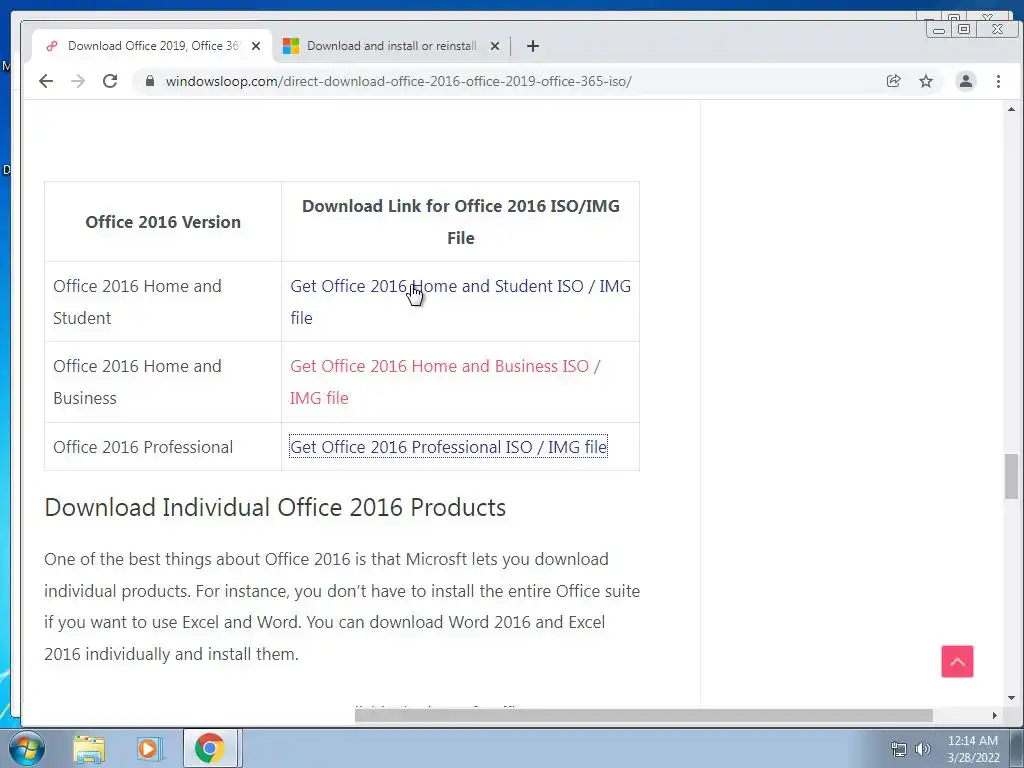Open the Windows Start menu

click(x=25, y=748)
